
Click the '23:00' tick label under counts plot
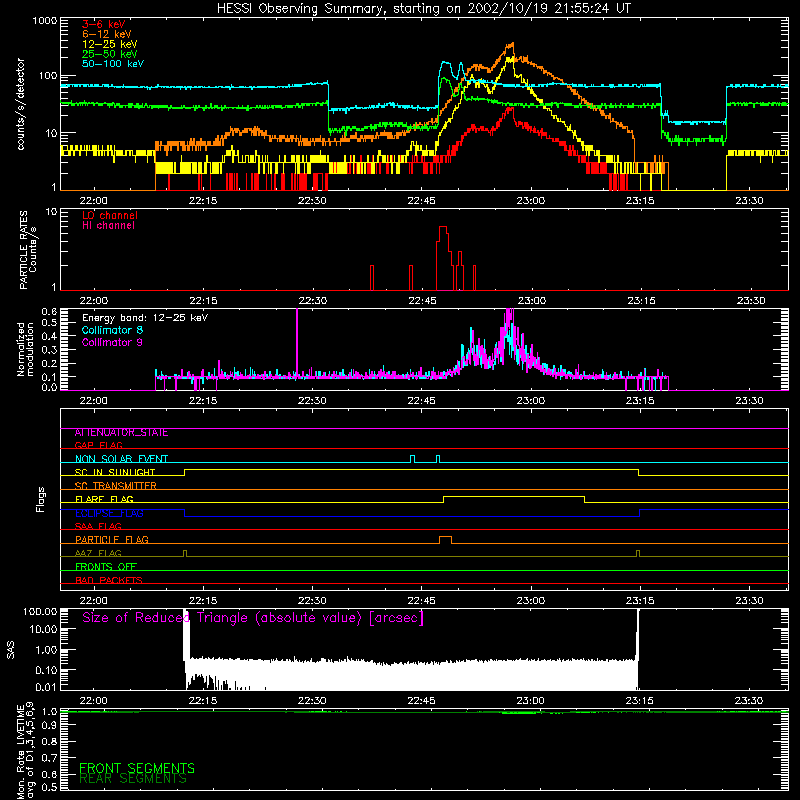pos(531,201)
